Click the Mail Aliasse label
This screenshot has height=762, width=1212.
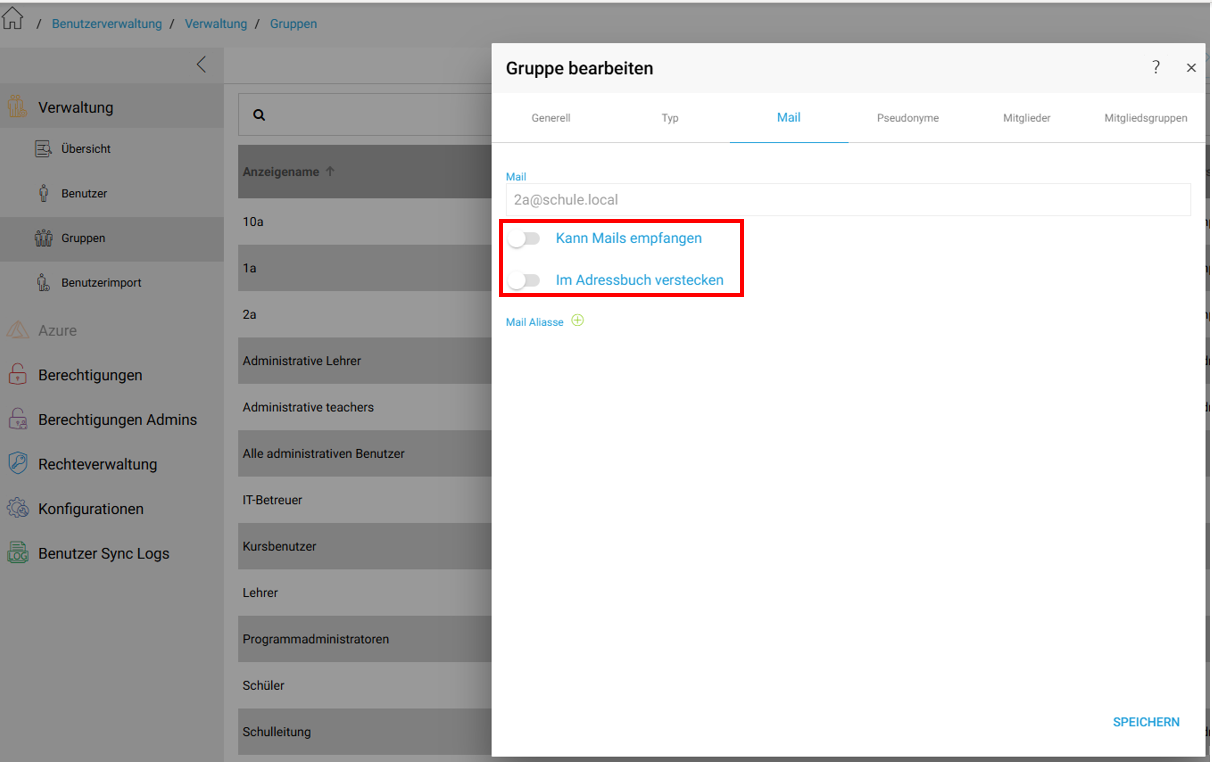coord(535,322)
